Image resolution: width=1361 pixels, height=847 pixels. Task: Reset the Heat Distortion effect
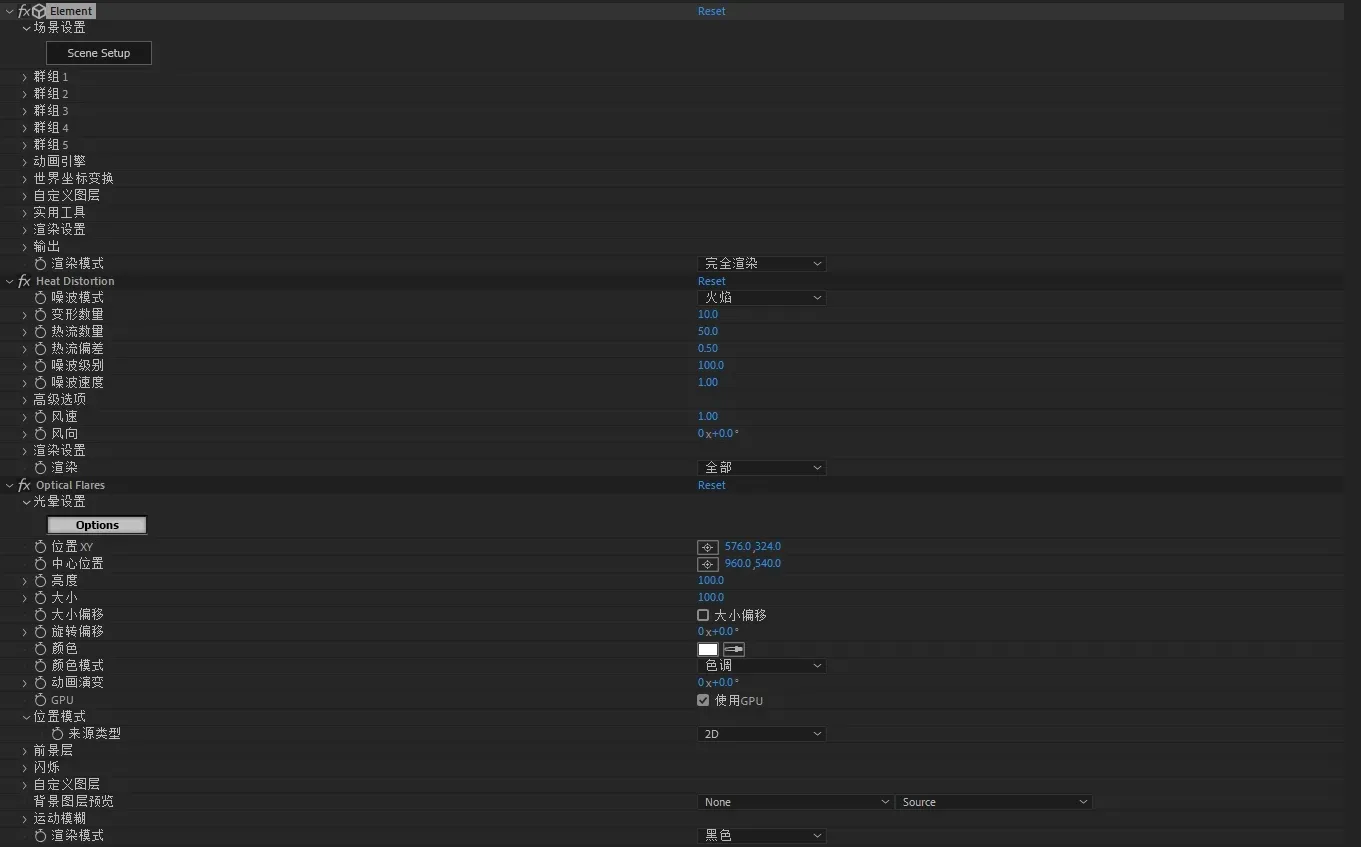(711, 281)
